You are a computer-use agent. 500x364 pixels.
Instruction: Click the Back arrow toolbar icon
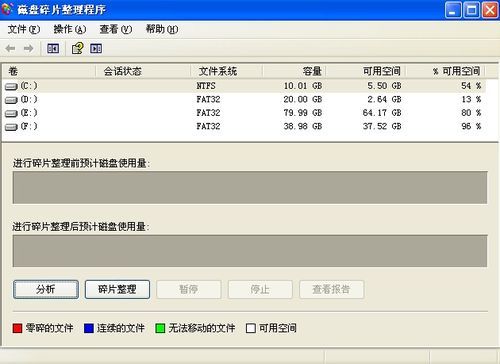[11, 49]
